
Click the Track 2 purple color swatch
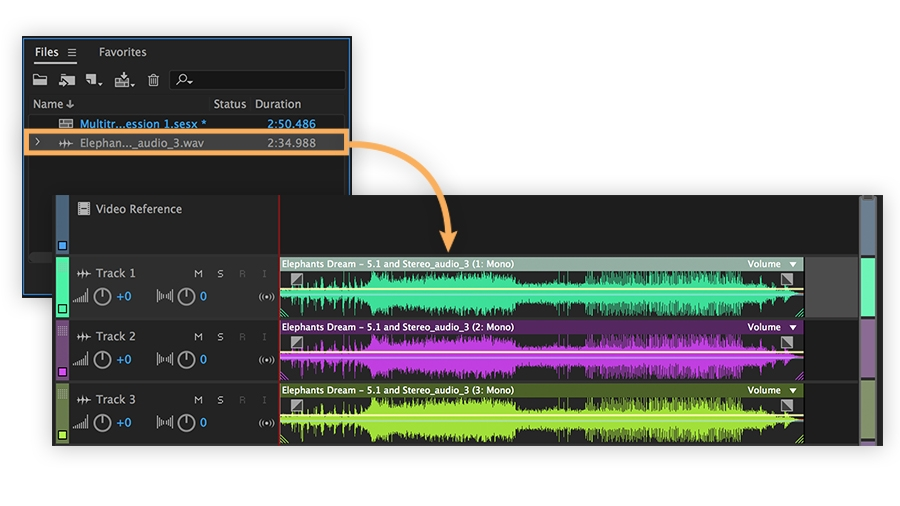point(63,372)
